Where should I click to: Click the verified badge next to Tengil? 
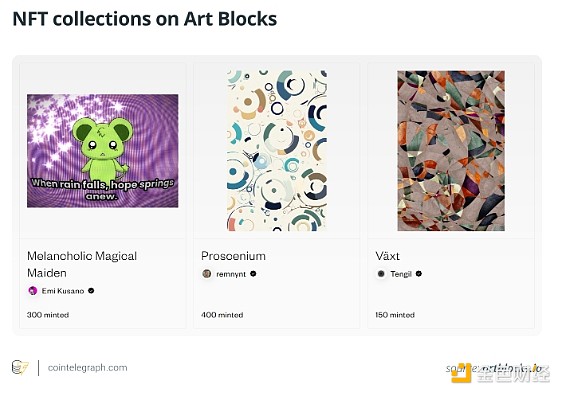pos(419,274)
